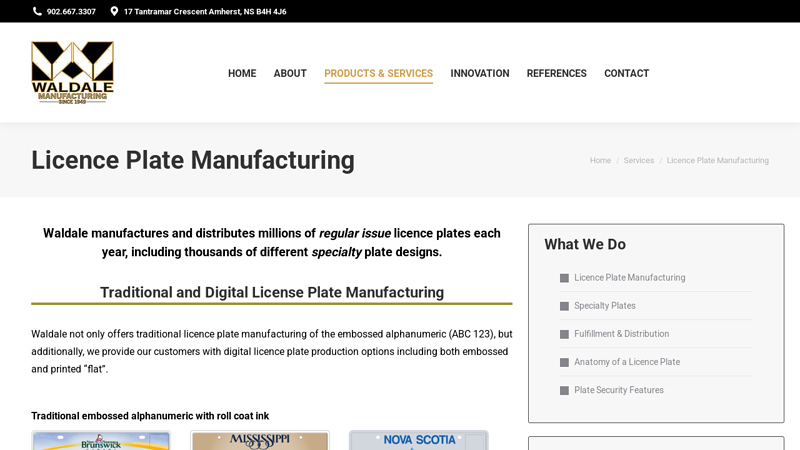Click square bullet beside Anatomy of a Licence Plate
800x450 pixels.
[564, 362]
